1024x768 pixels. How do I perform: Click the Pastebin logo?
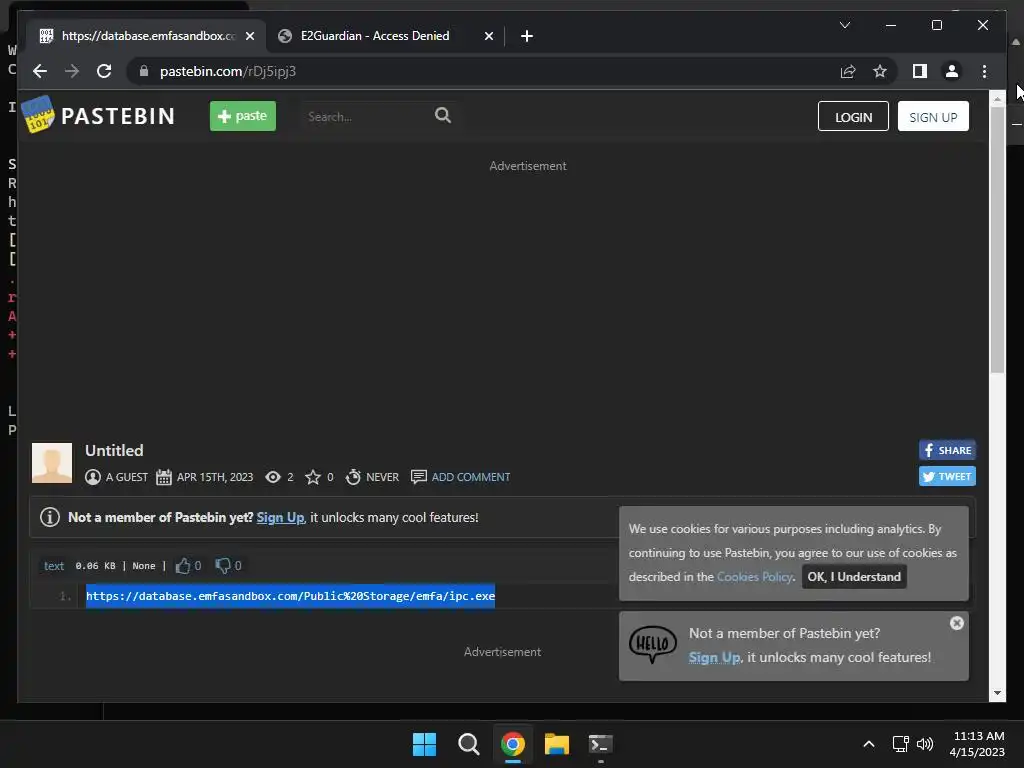point(99,116)
